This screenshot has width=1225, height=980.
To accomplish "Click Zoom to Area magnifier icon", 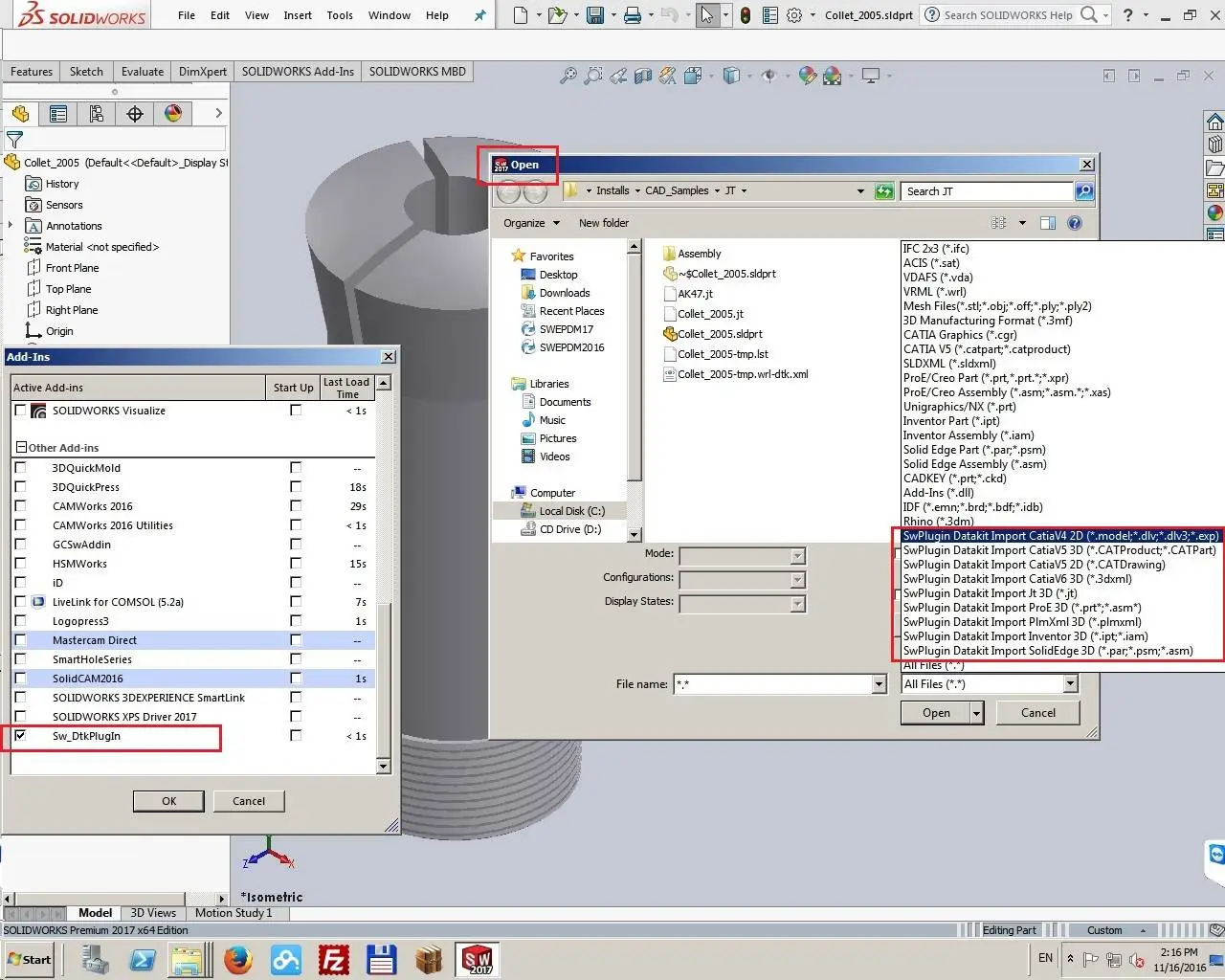I will point(593,76).
